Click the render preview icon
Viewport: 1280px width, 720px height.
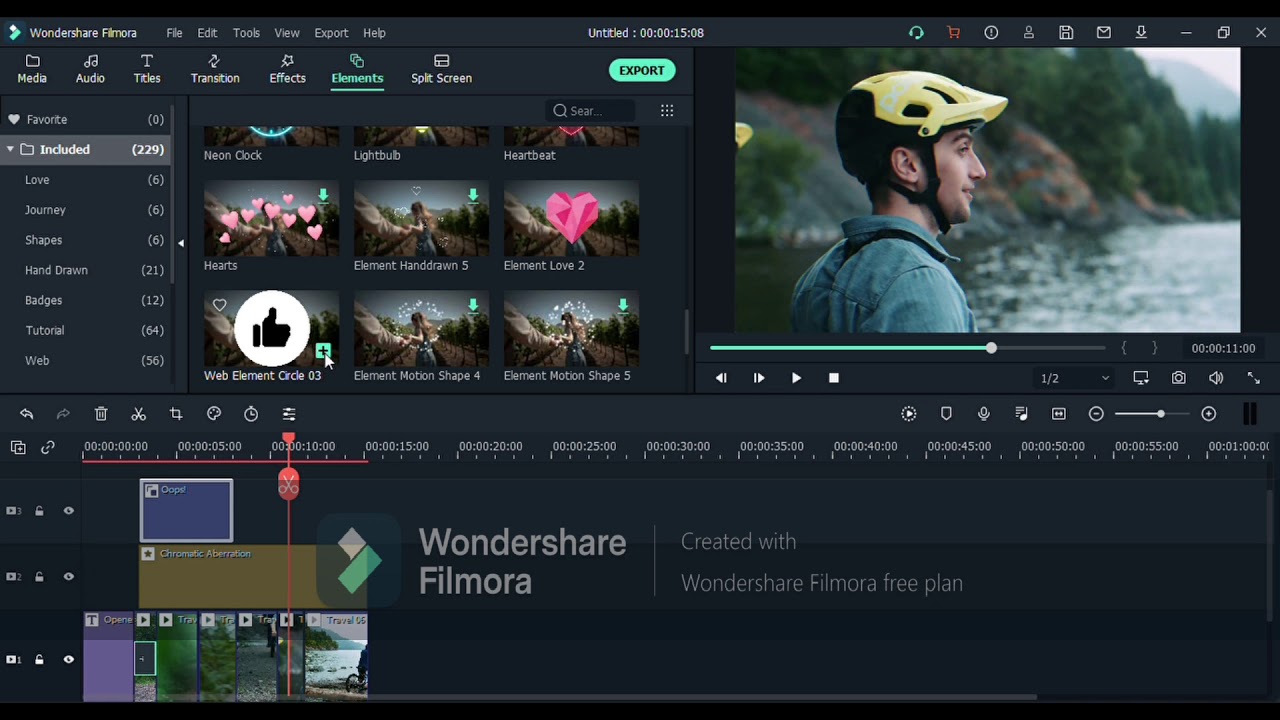[909, 414]
